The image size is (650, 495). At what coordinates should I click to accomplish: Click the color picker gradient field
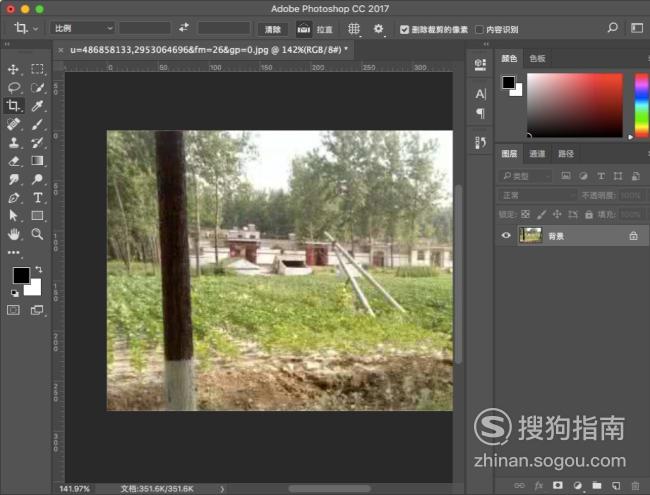click(x=575, y=105)
